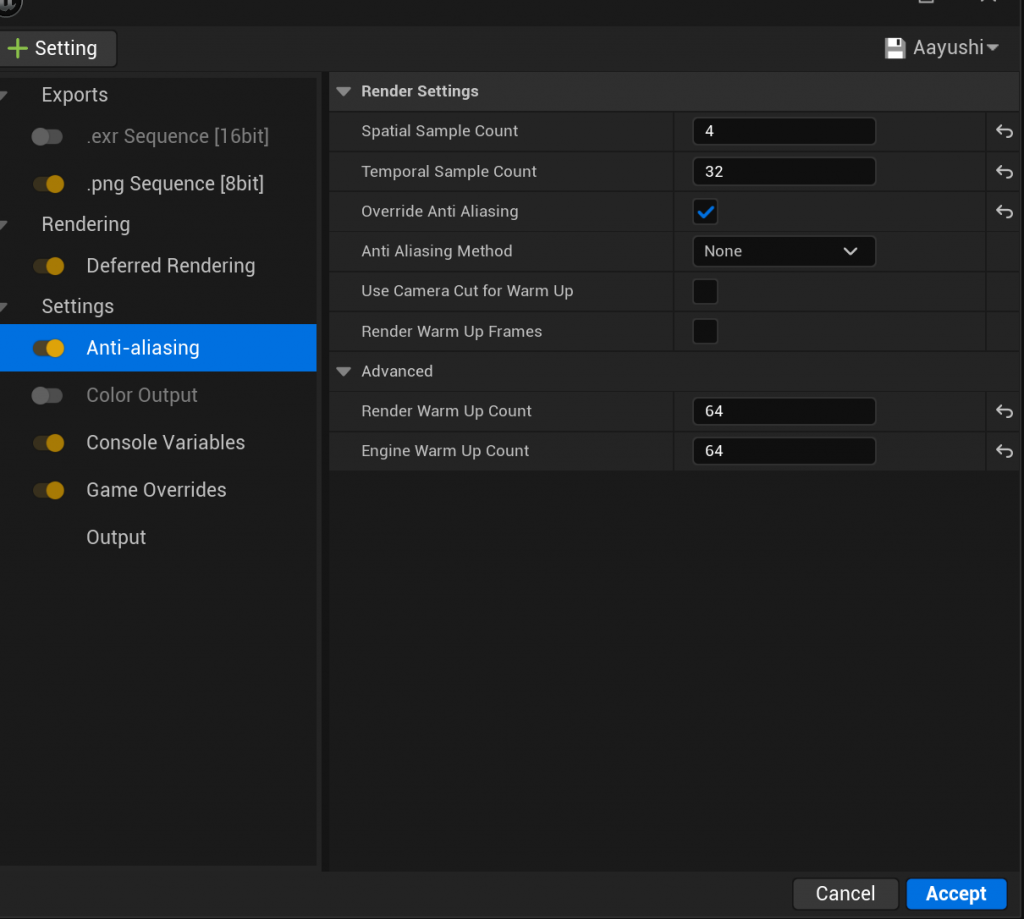
Task: Collapse the Render Settings section
Action: coord(344,92)
